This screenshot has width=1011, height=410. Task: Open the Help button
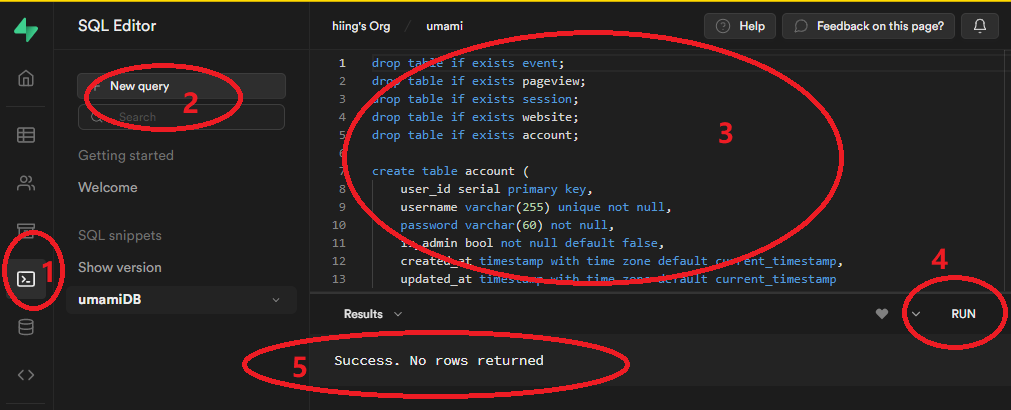[740, 26]
